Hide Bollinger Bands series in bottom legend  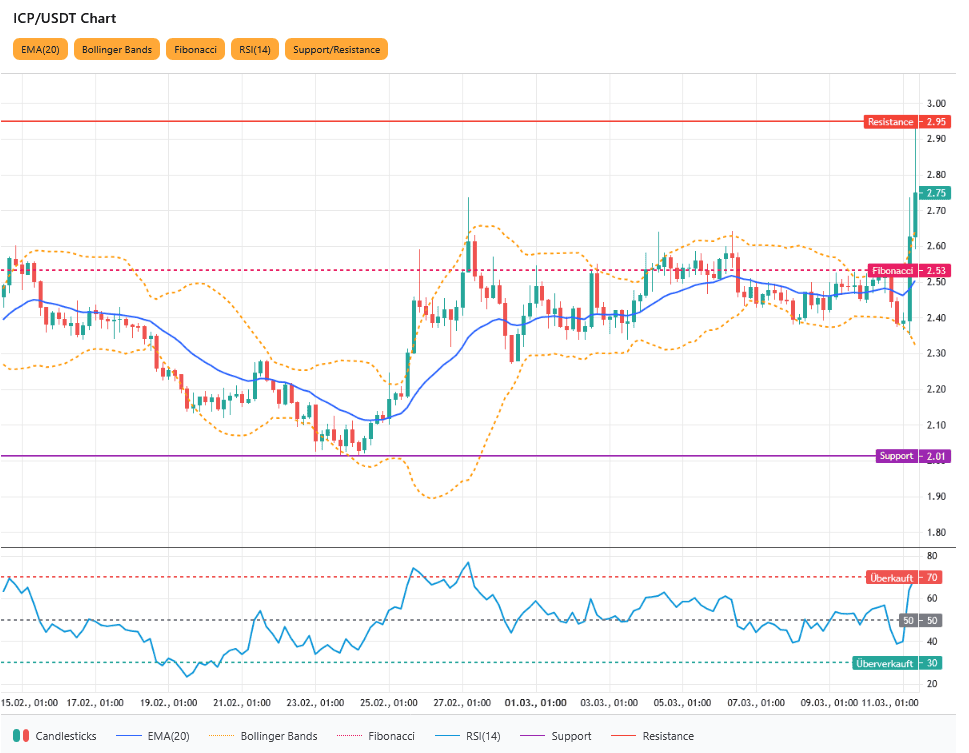coord(263,736)
